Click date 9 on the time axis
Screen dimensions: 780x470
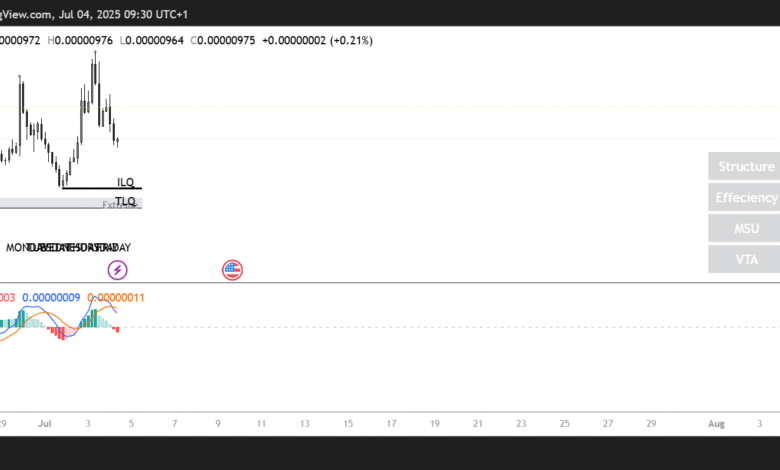[x=218, y=424]
